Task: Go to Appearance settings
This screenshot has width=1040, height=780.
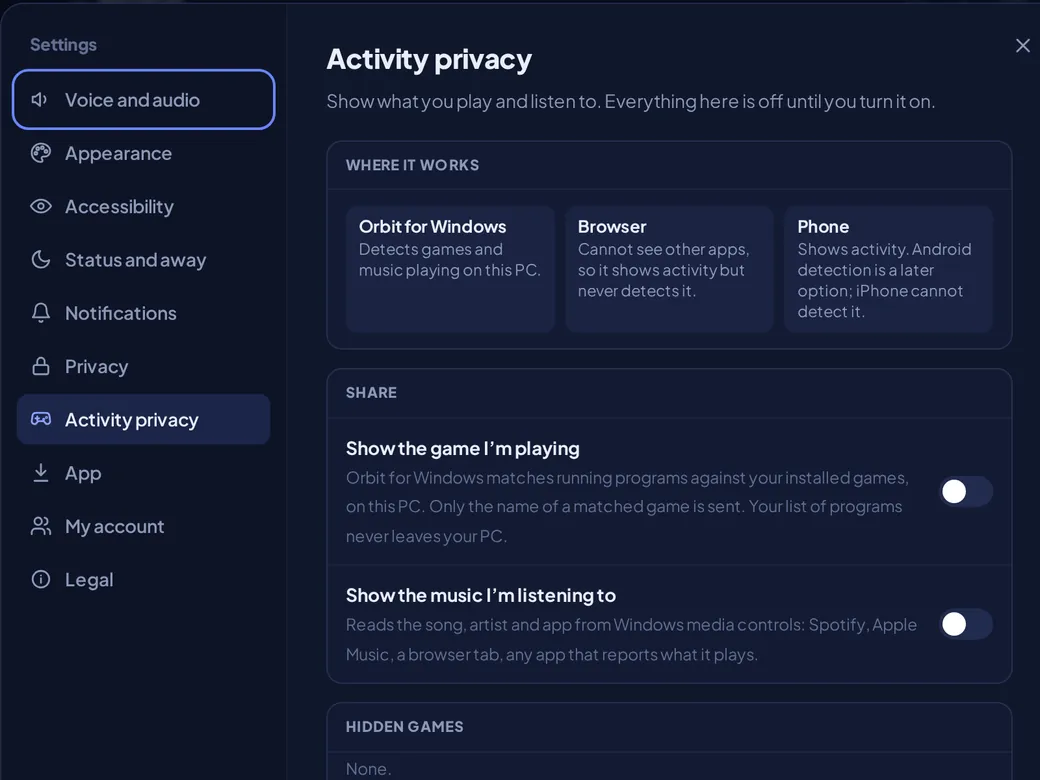Action: tap(143, 153)
